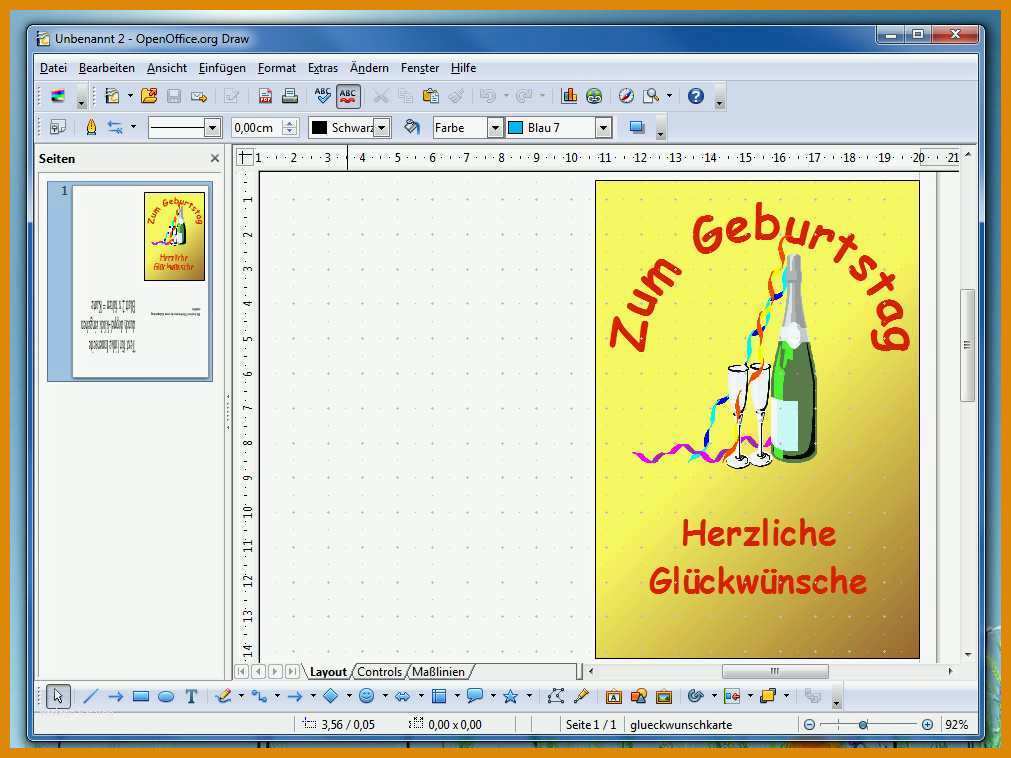Open the Hilfe menu
Screen dimensions: 1011x758
tap(463, 68)
